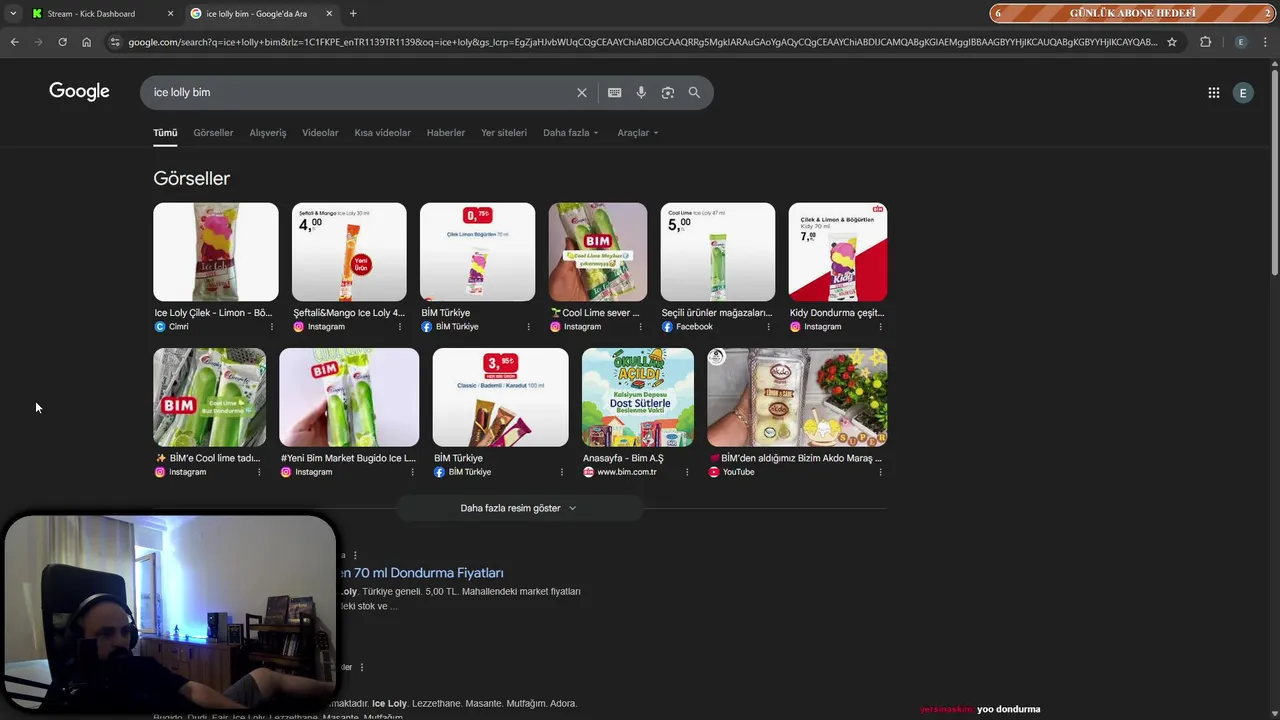
Task: Open options for 70 ml Dondurma result
Action: pos(355,555)
